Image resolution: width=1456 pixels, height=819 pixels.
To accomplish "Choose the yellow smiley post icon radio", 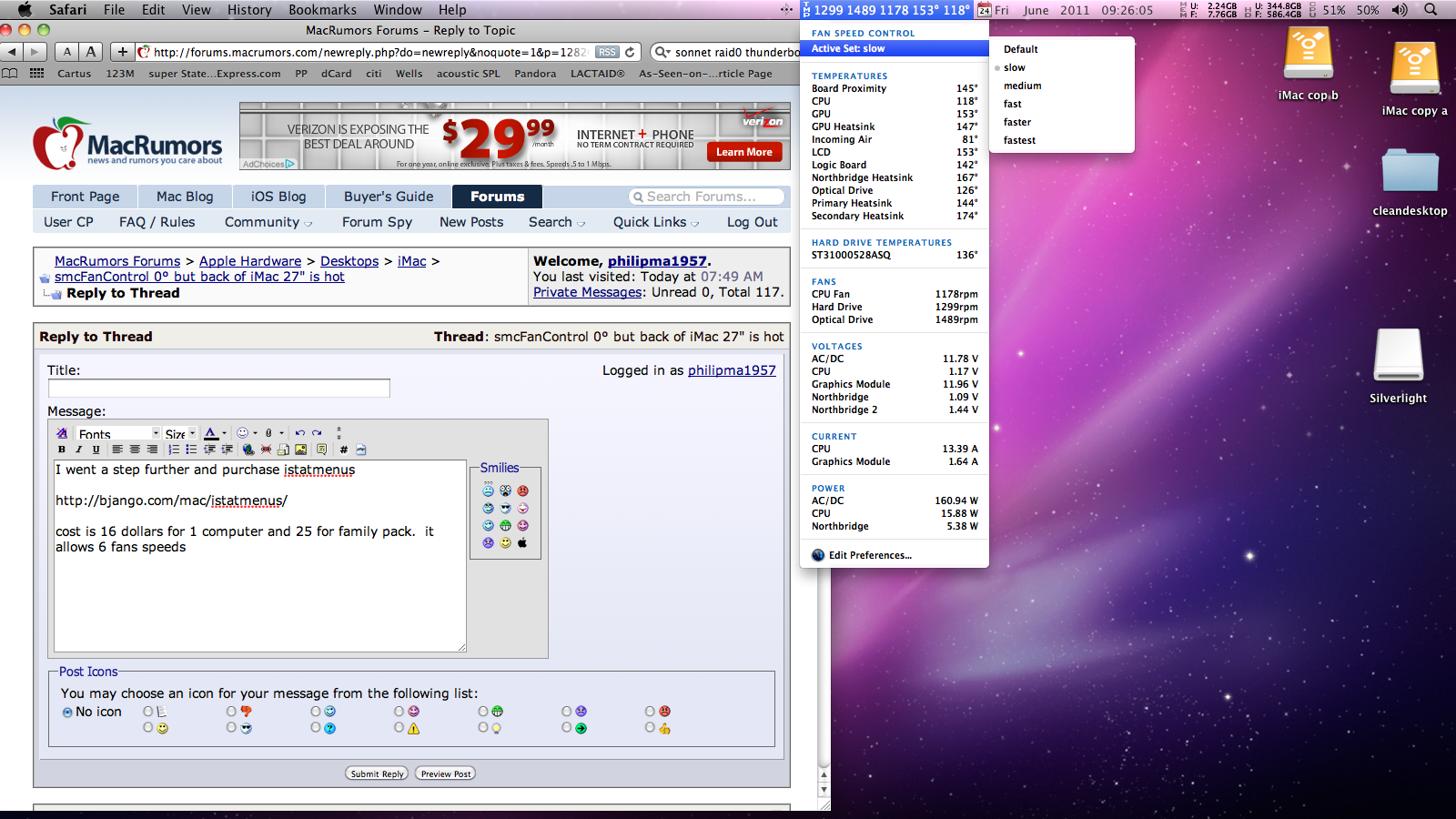I will click(x=147, y=727).
